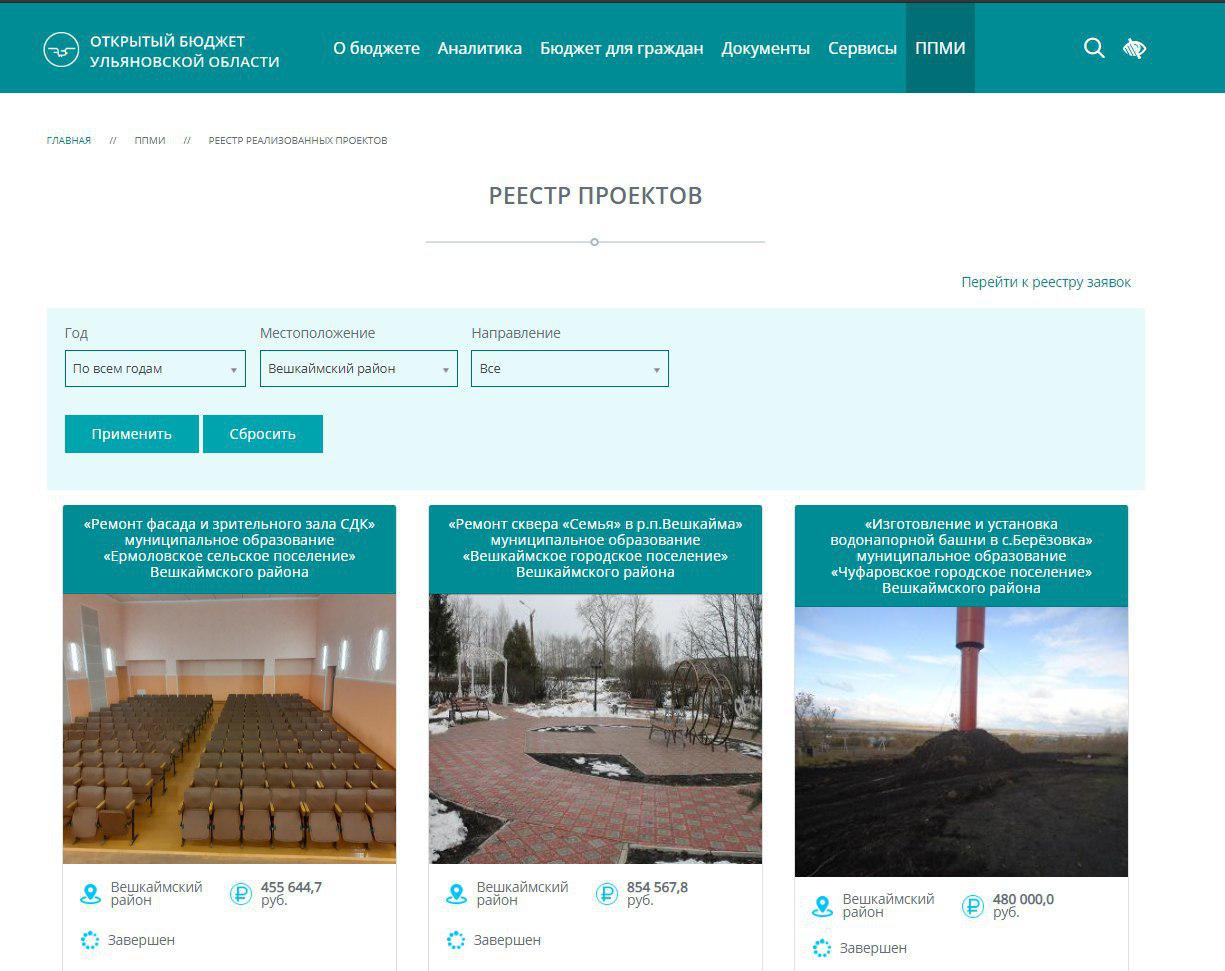This screenshot has width=1225, height=971.
Task: Click the status icon beside Завершен on square card
Action: click(x=456, y=940)
